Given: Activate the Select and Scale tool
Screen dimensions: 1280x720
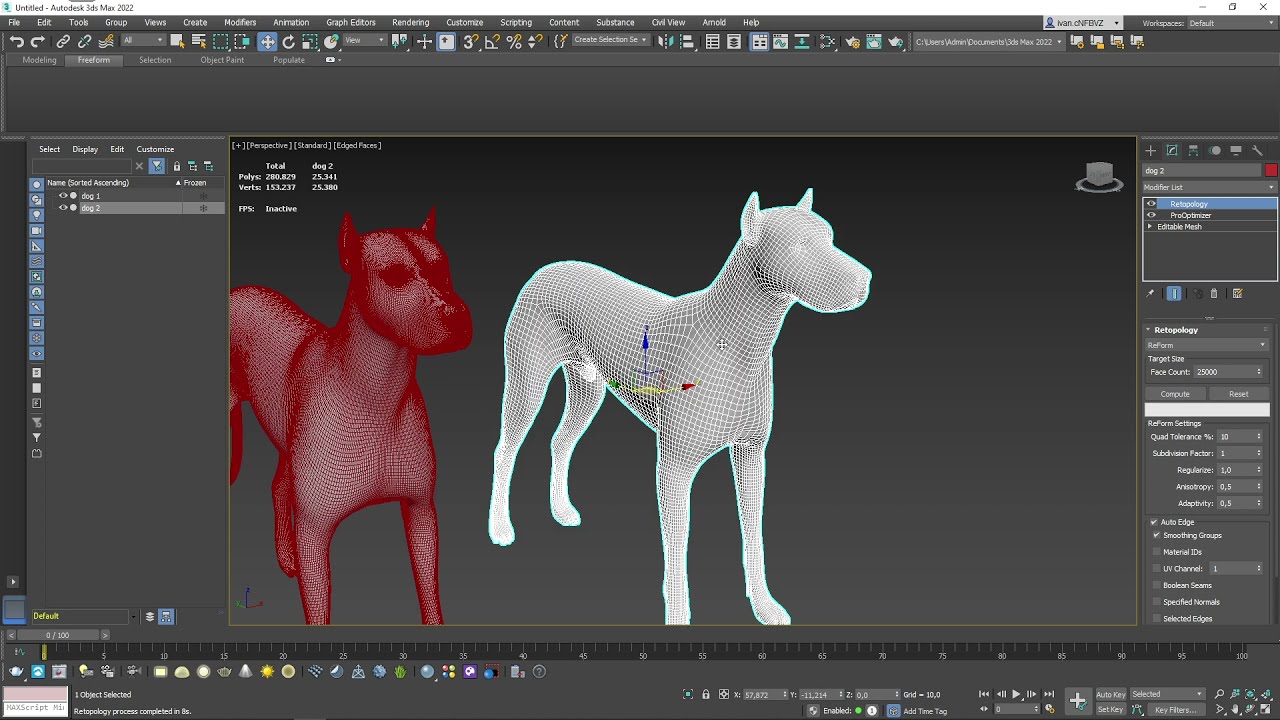Looking at the screenshot, I should pos(310,41).
